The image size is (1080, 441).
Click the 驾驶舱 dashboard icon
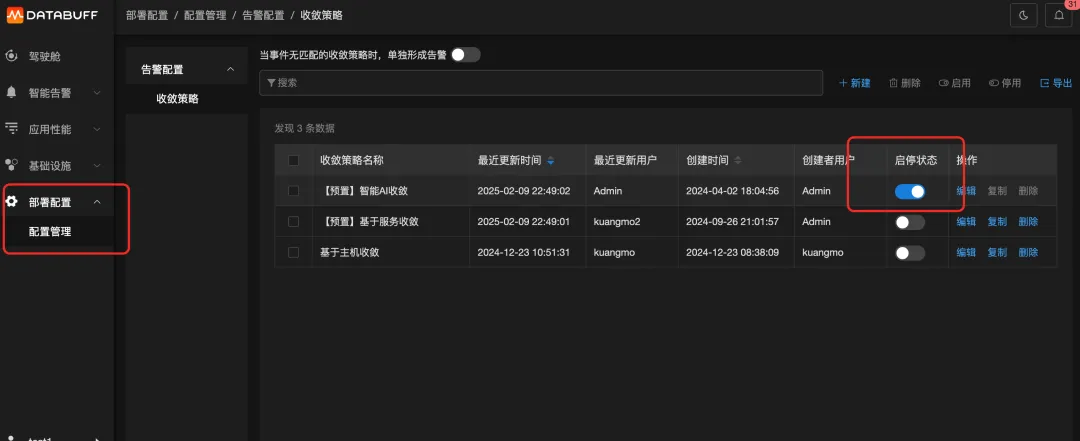point(11,56)
